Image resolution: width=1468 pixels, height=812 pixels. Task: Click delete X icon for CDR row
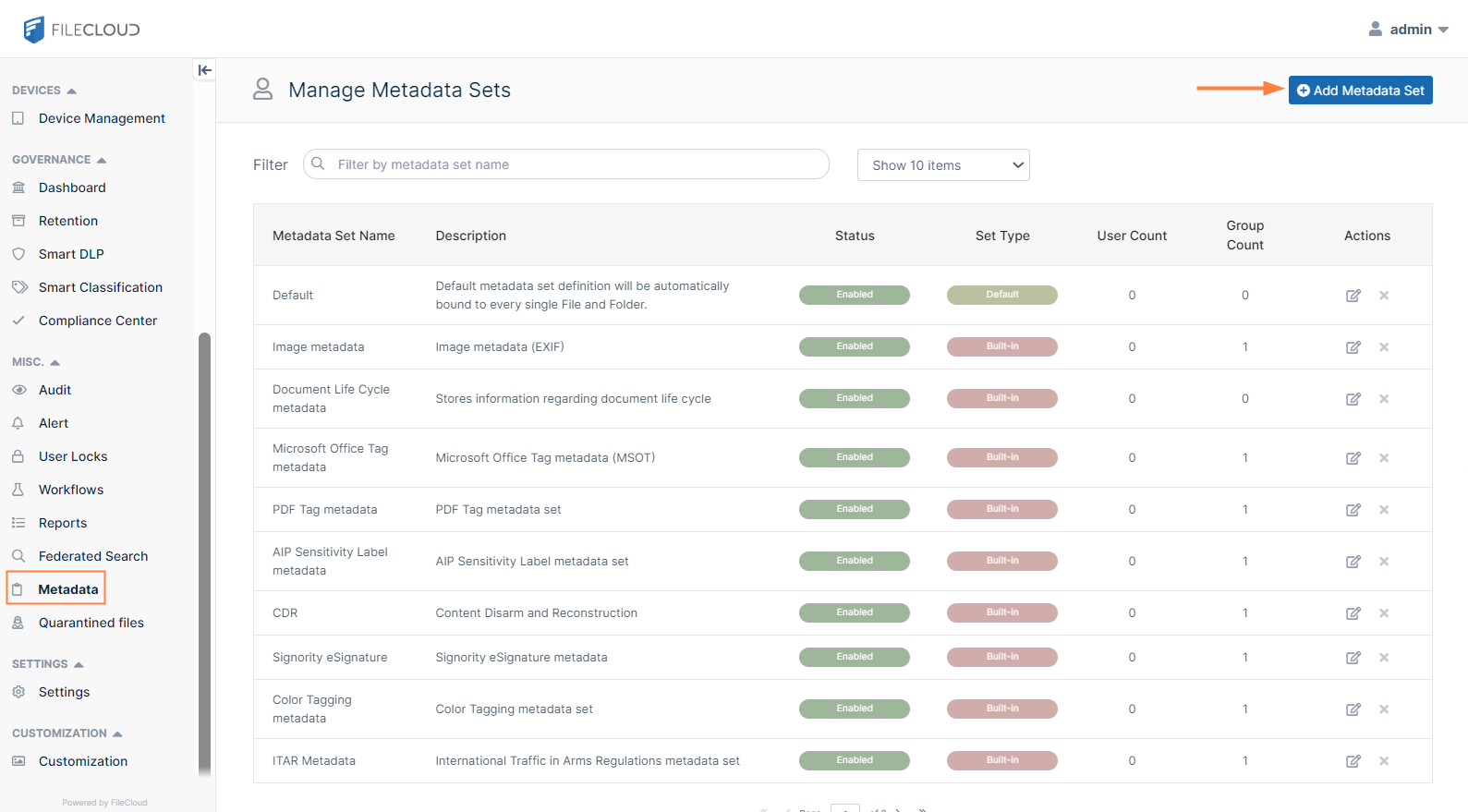[x=1384, y=613]
